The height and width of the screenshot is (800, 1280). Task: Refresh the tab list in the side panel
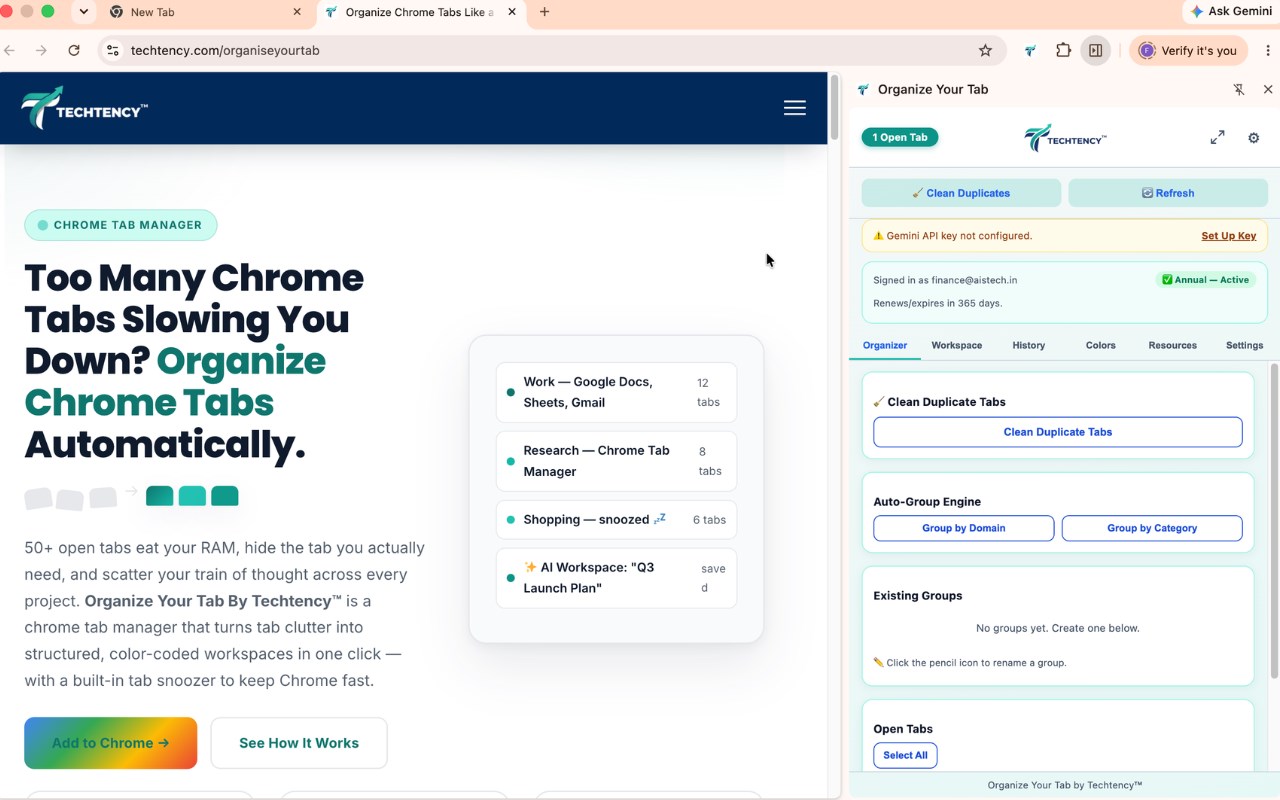(x=1168, y=193)
